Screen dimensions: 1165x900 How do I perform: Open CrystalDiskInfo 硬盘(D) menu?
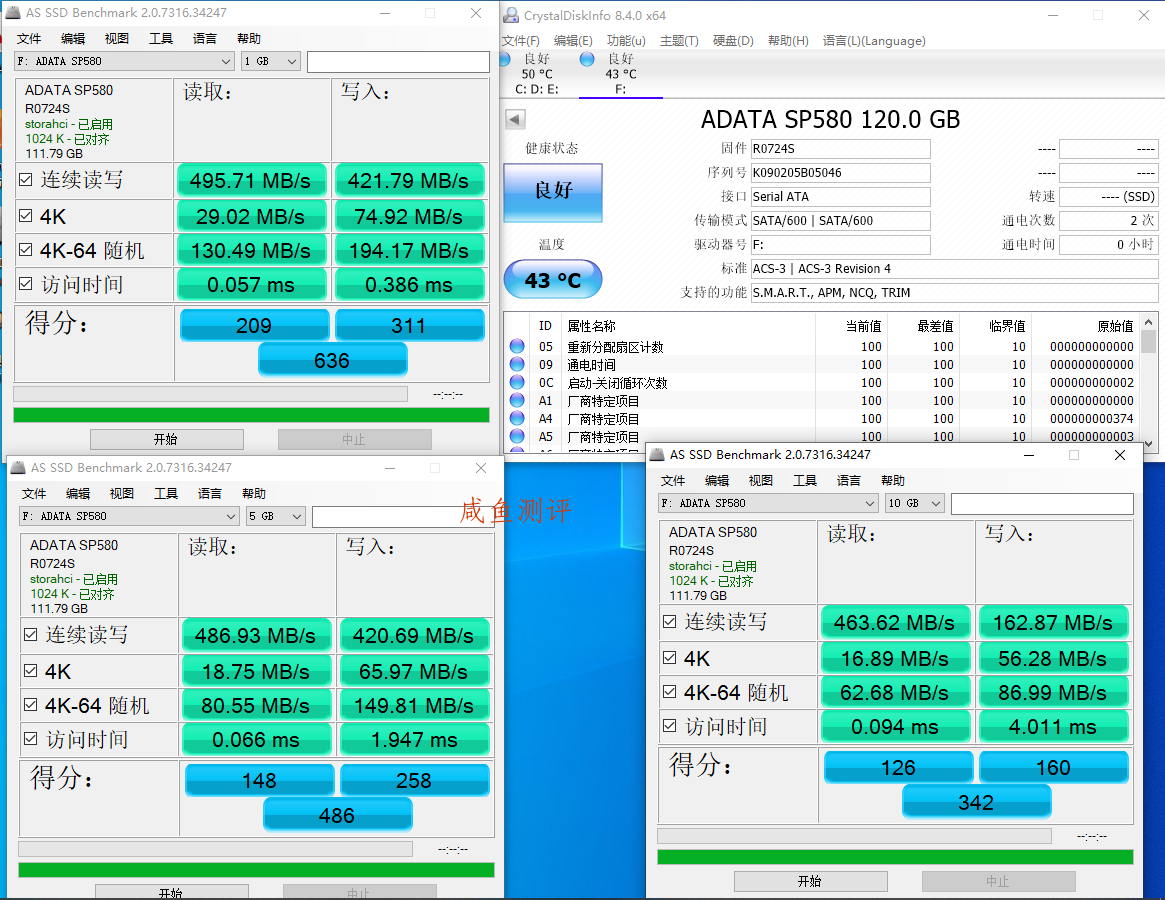(x=733, y=41)
